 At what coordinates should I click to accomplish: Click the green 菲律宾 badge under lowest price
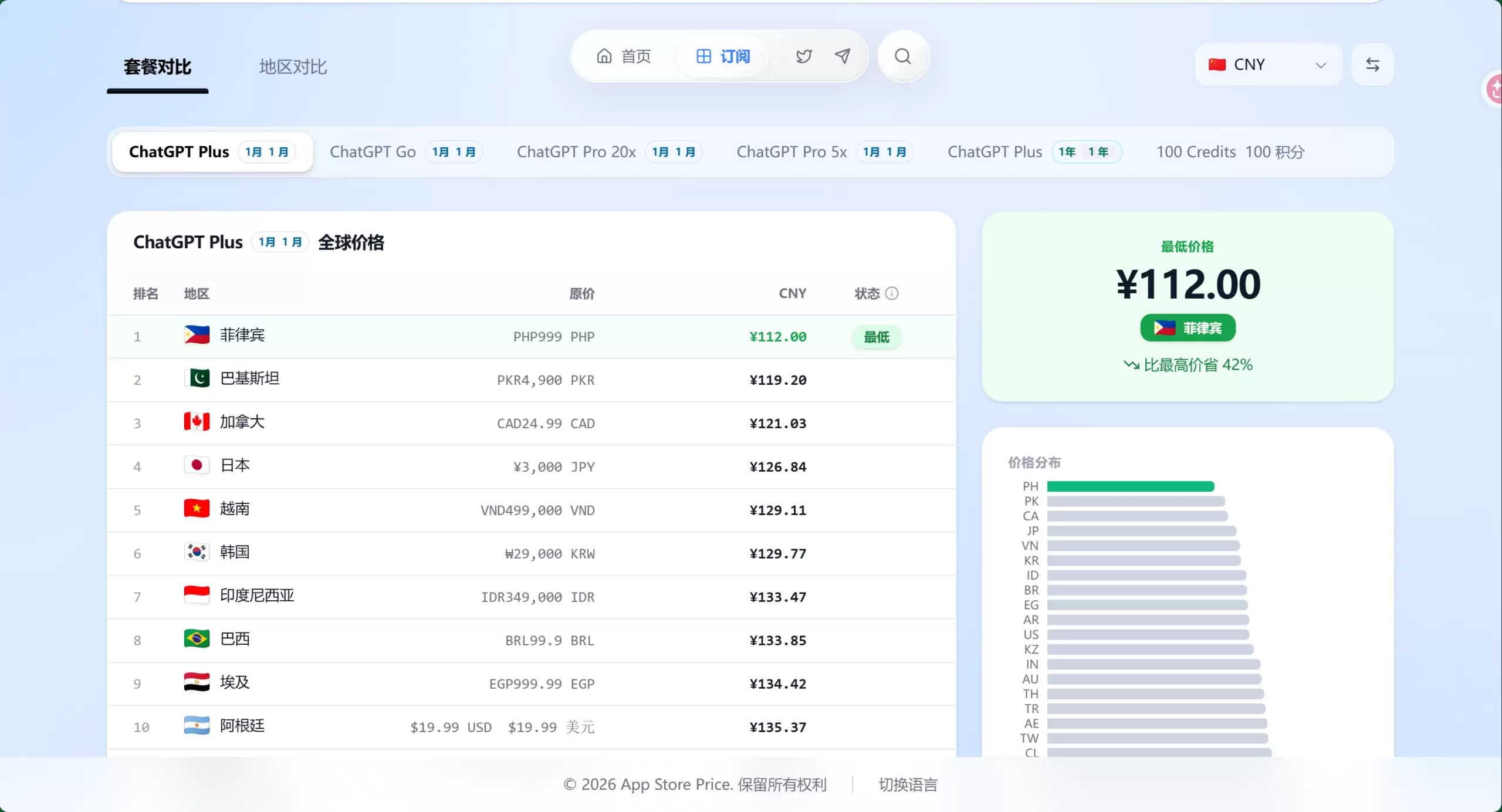point(1188,328)
